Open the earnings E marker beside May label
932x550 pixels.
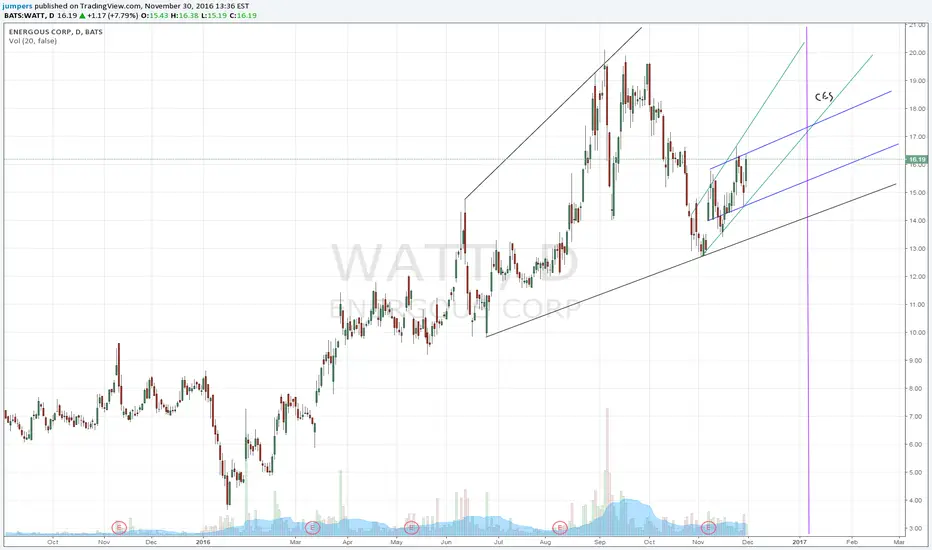pos(411,527)
